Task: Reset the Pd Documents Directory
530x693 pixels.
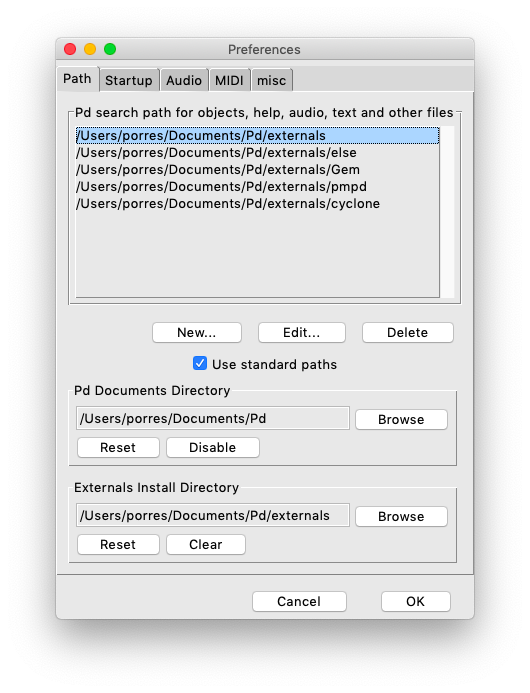Action: tap(118, 447)
